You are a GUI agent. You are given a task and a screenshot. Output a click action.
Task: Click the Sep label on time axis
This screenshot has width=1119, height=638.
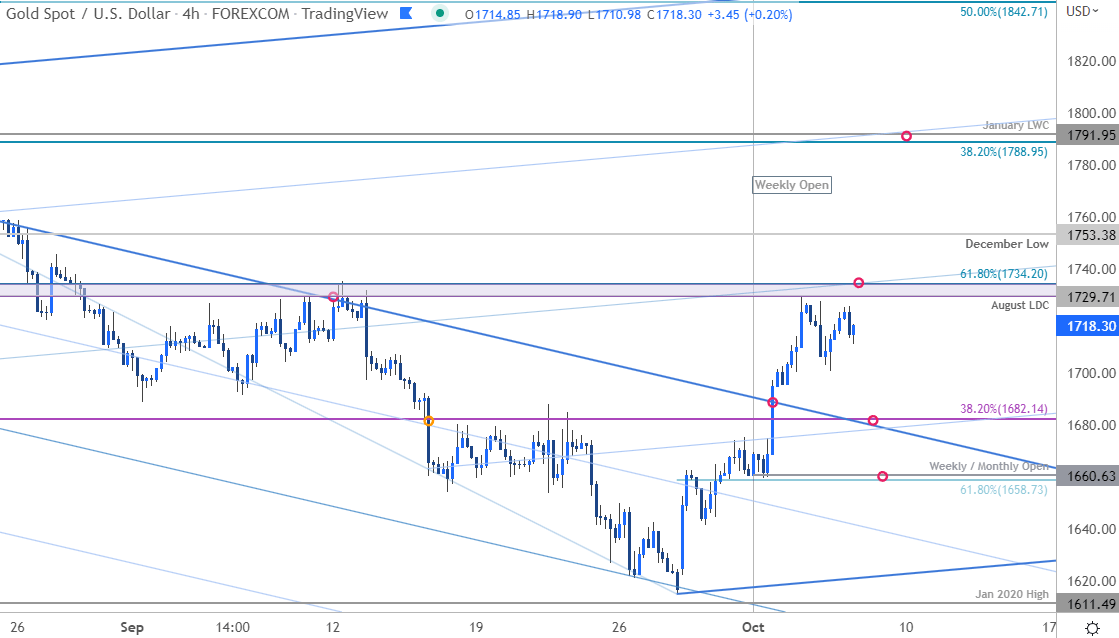[x=132, y=627]
